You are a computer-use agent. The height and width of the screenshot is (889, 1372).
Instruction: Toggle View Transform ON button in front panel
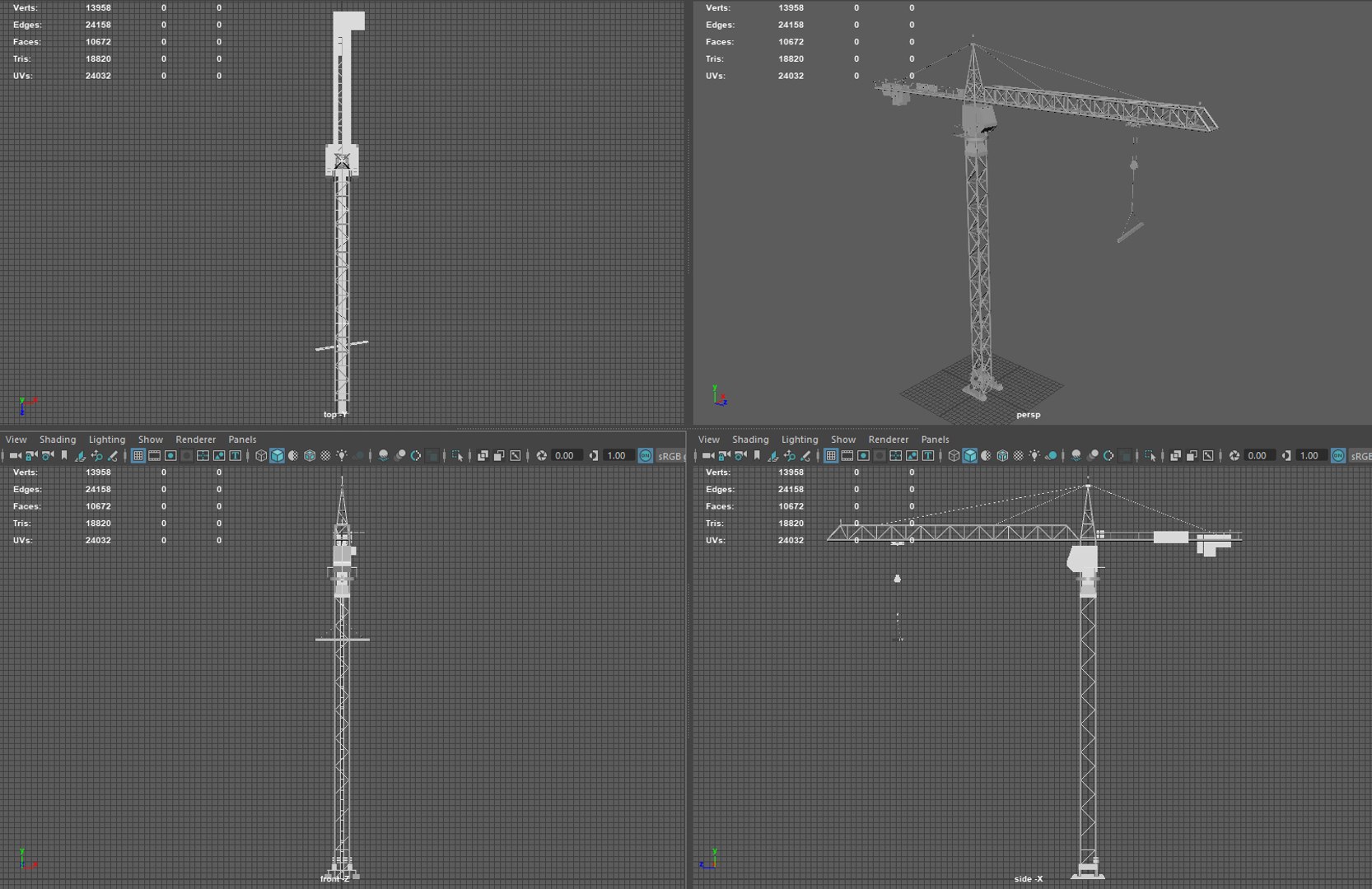click(x=645, y=455)
